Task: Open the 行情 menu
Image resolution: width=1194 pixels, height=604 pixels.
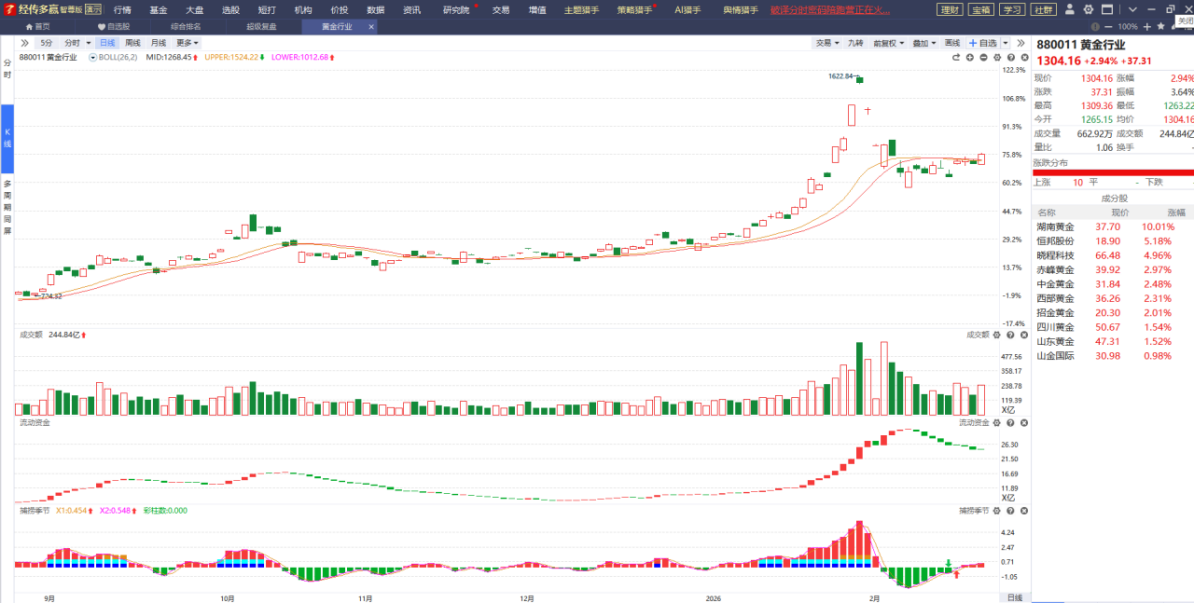Action: pos(122,9)
